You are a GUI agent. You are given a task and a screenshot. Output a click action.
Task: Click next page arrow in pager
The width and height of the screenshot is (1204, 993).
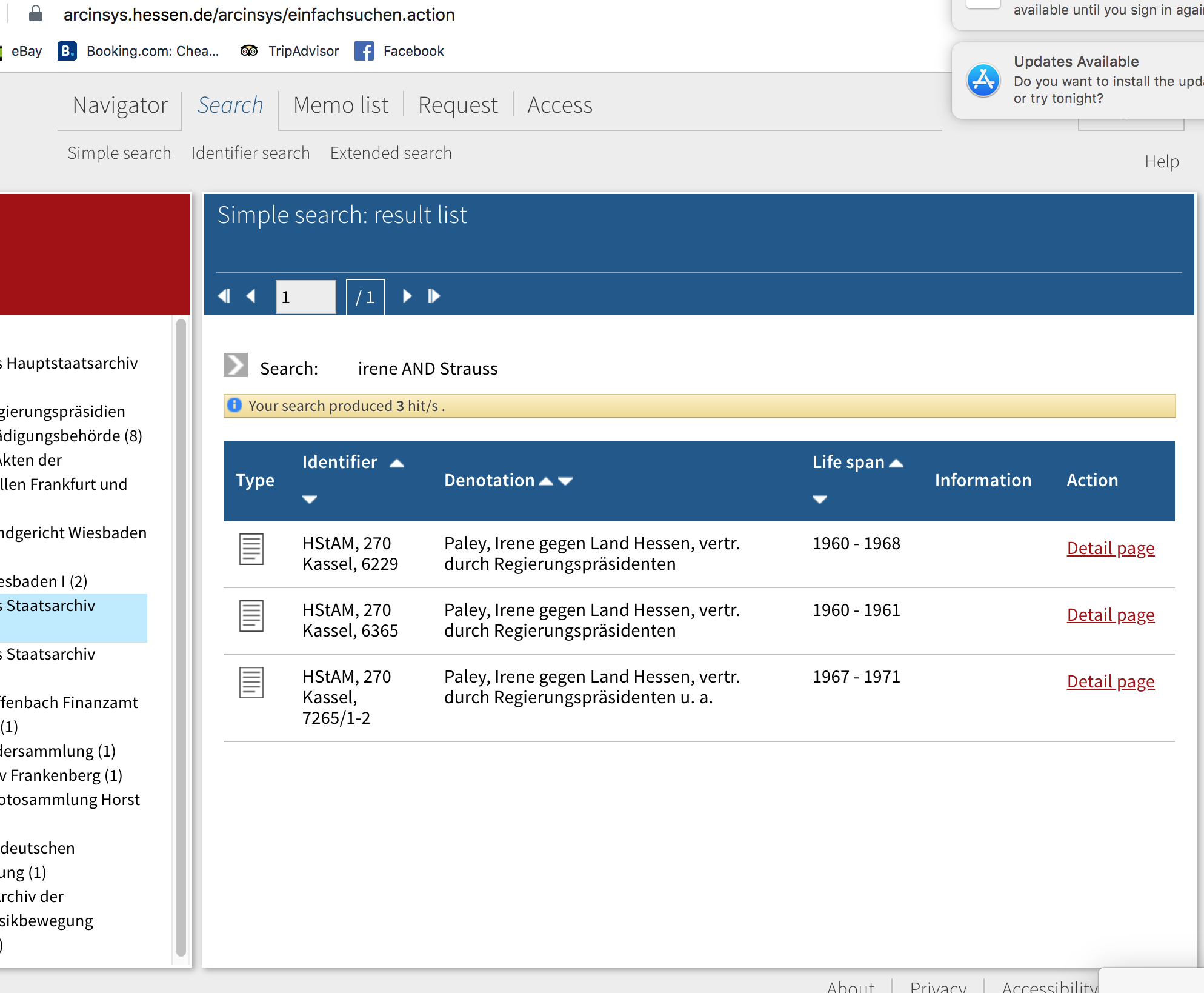coord(407,296)
